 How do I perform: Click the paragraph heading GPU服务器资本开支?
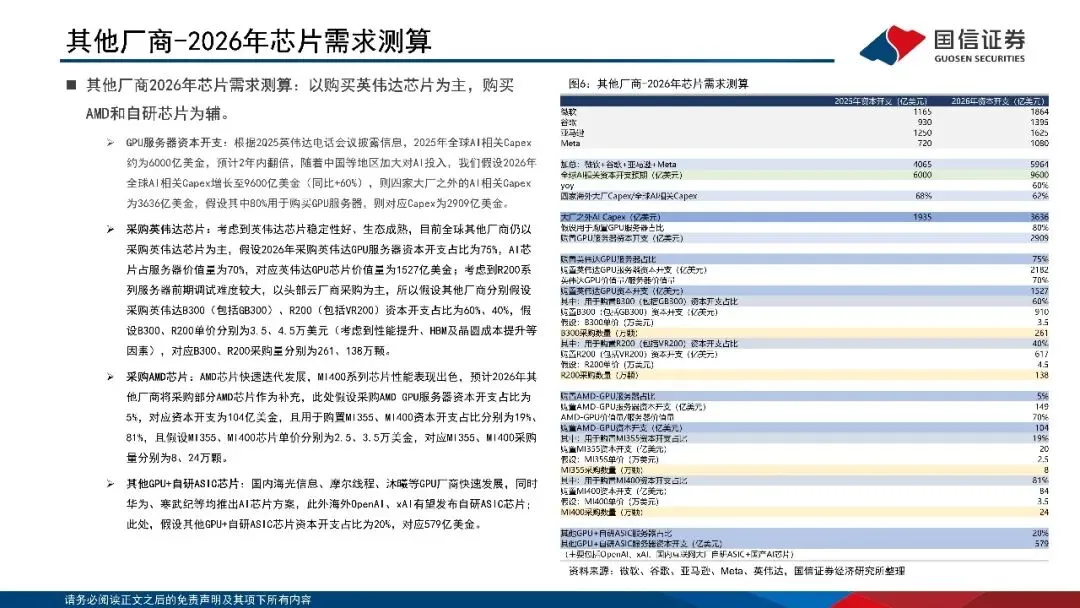coord(175,143)
